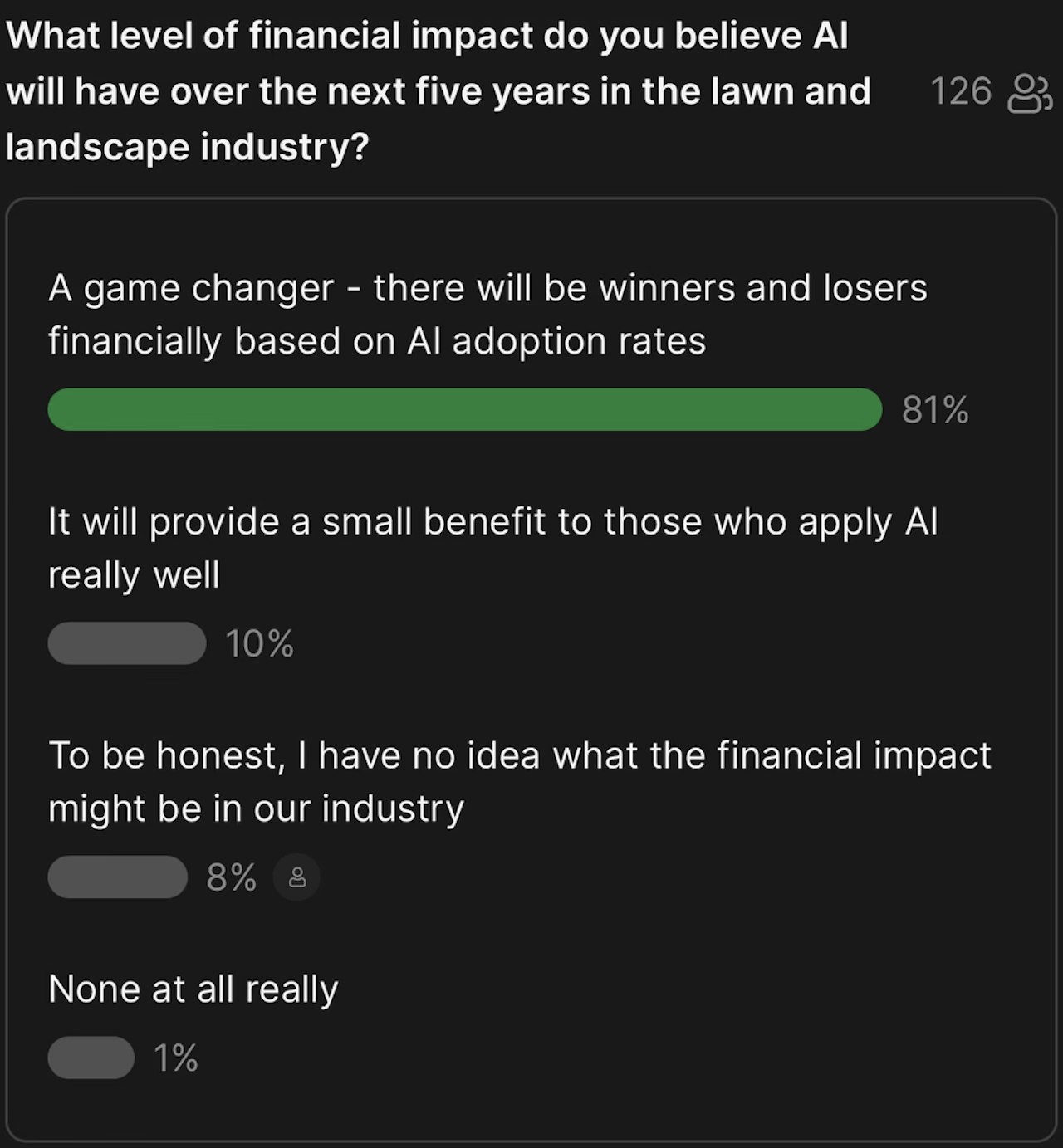This screenshot has width=1063, height=1148.
Task: Pick the "To be honest, I have no idea" line
Action: [519, 756]
